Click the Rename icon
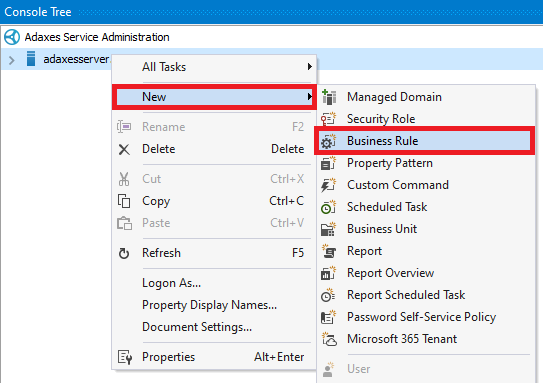The width and height of the screenshot is (543, 383). point(124,127)
